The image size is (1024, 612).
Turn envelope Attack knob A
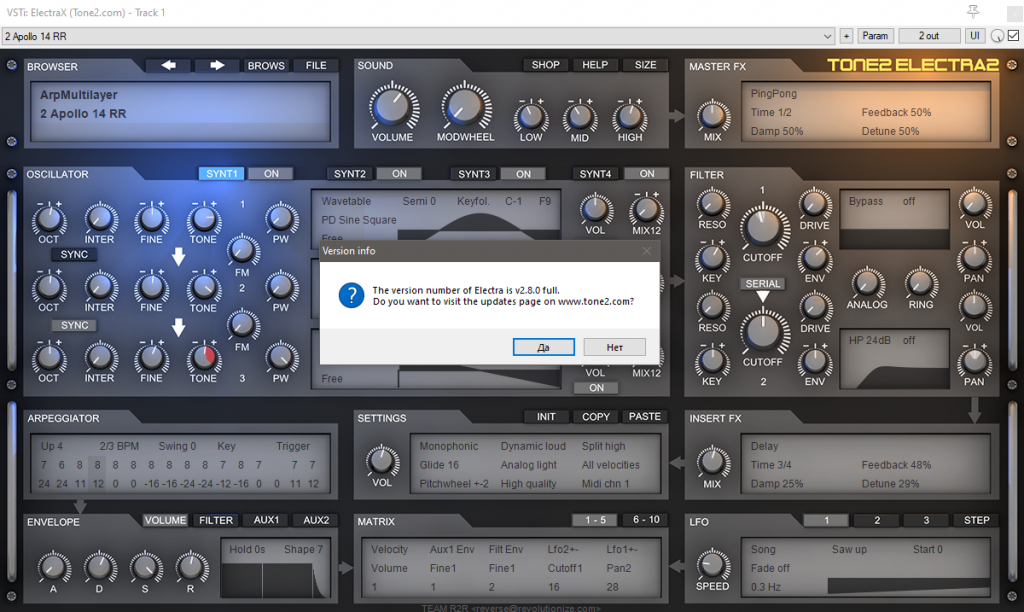tap(54, 567)
